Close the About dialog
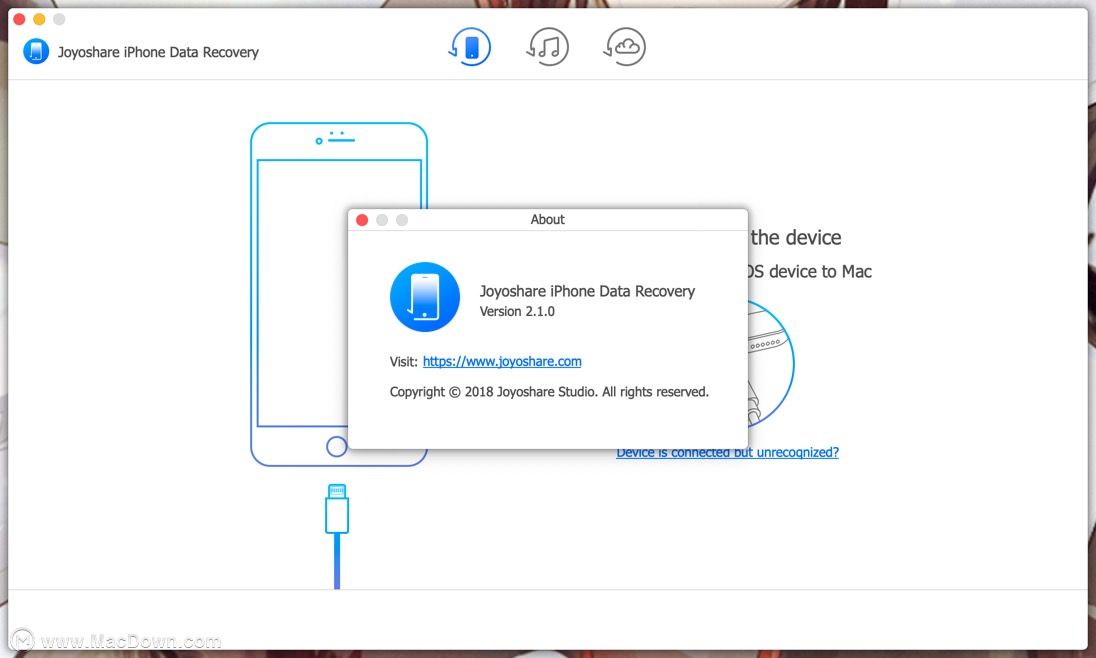1096x658 pixels. tap(362, 220)
